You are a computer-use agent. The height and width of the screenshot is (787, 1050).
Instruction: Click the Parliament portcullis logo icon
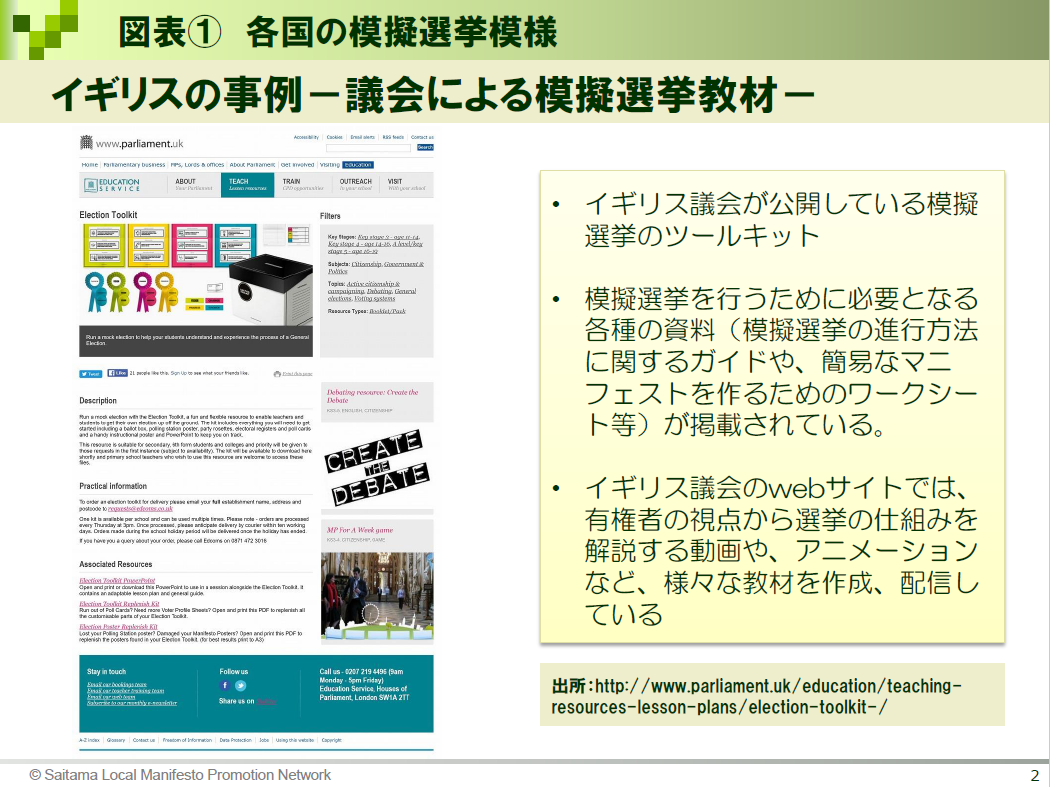(x=87, y=143)
